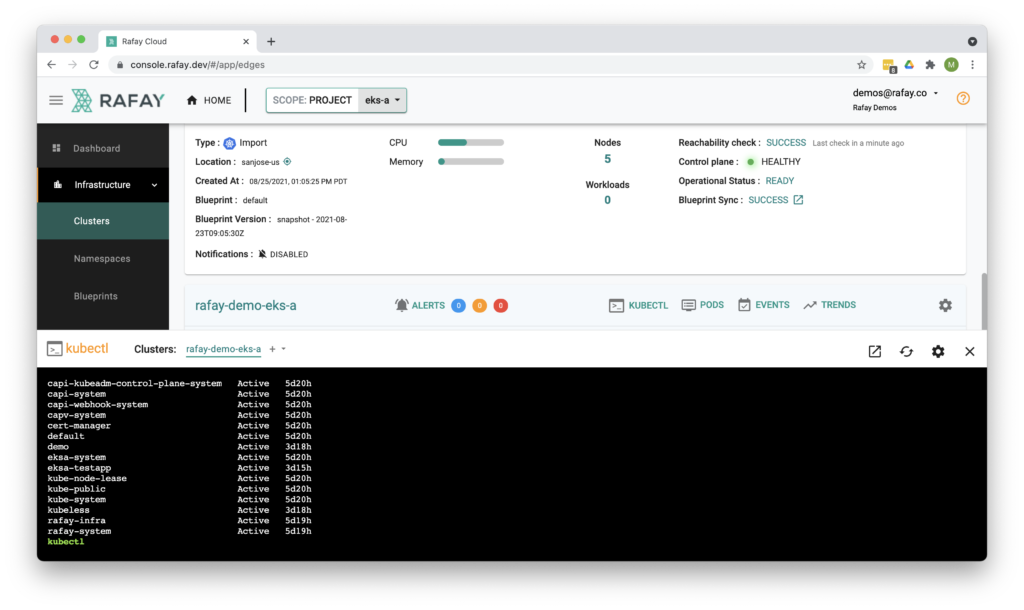Click the blue alerts count badge
This screenshot has height=610, width=1024.
point(458,305)
